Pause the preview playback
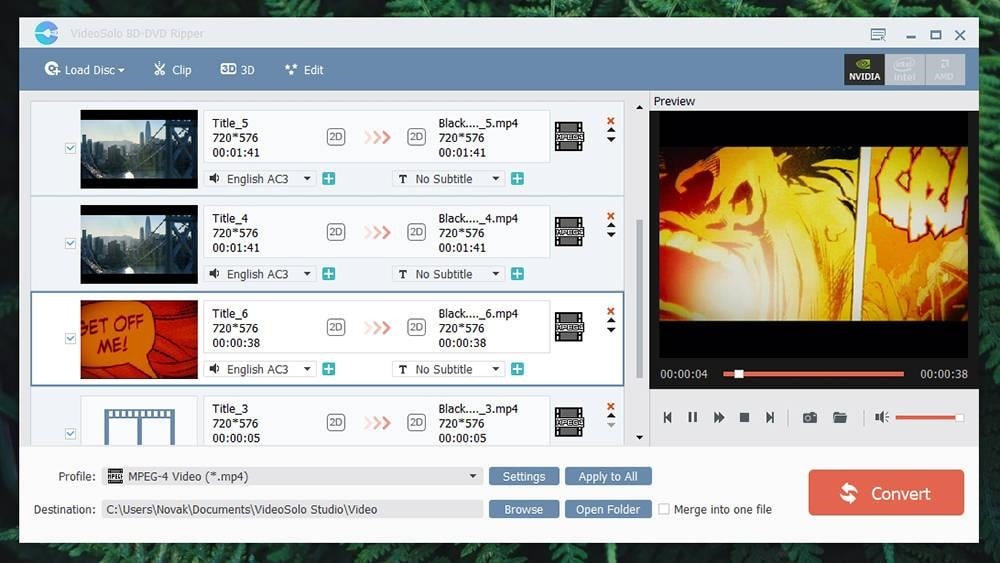The image size is (1000, 563). [692, 417]
